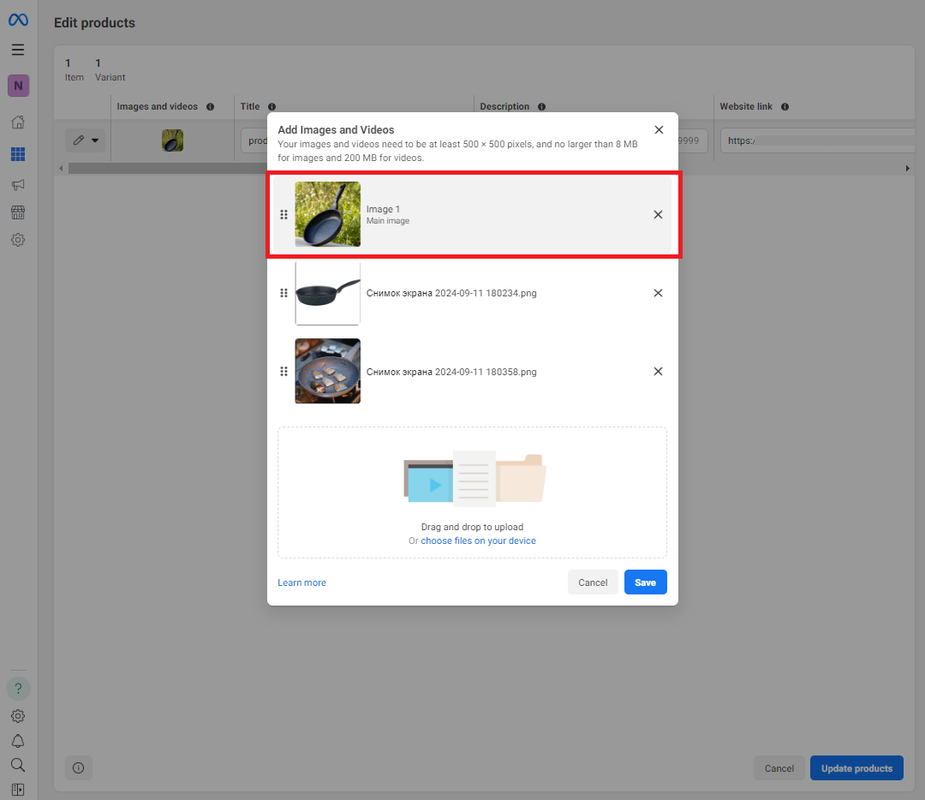Open the upper settings gear in the sidebar
The width and height of the screenshot is (925, 800).
pos(18,240)
